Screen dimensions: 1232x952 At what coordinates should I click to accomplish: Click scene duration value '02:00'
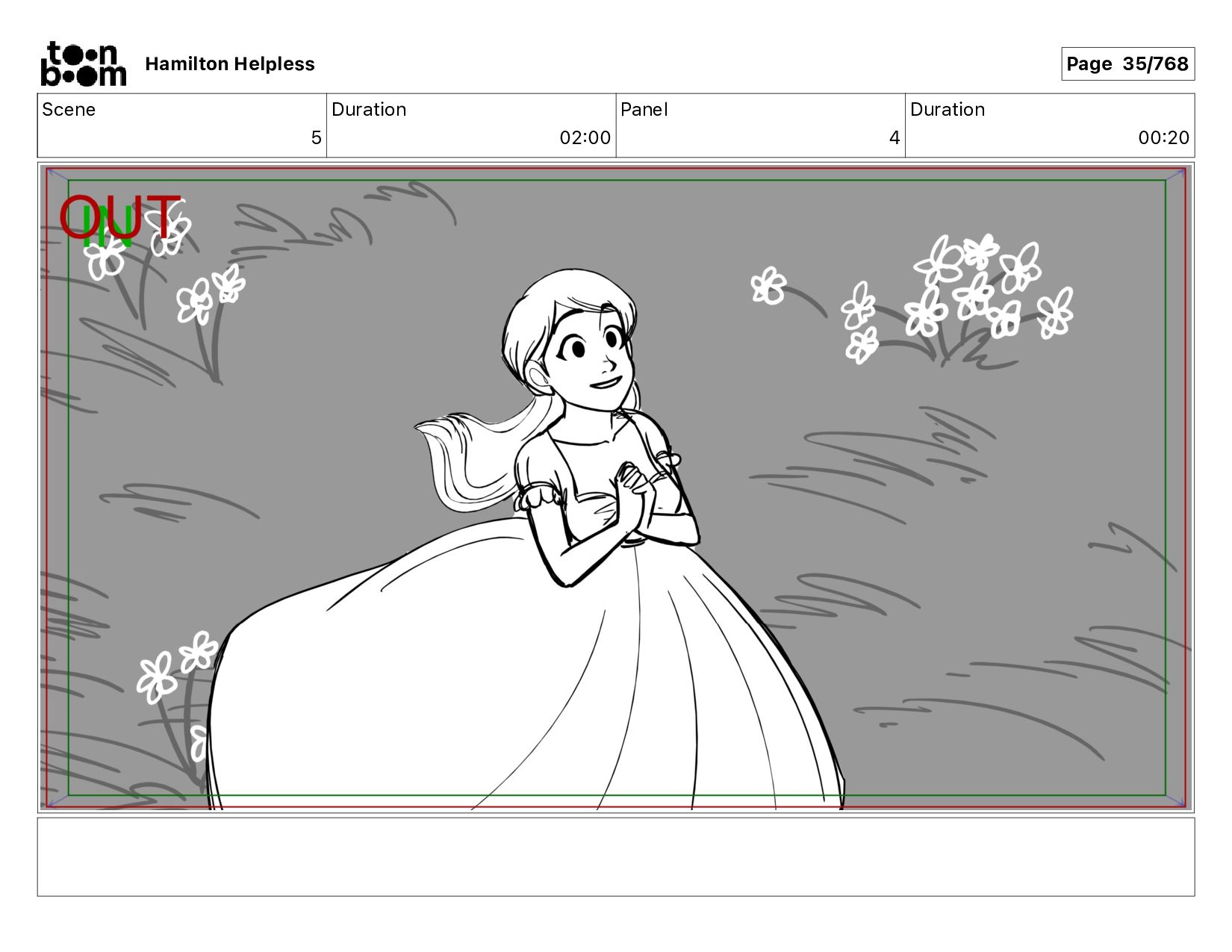tap(585, 137)
